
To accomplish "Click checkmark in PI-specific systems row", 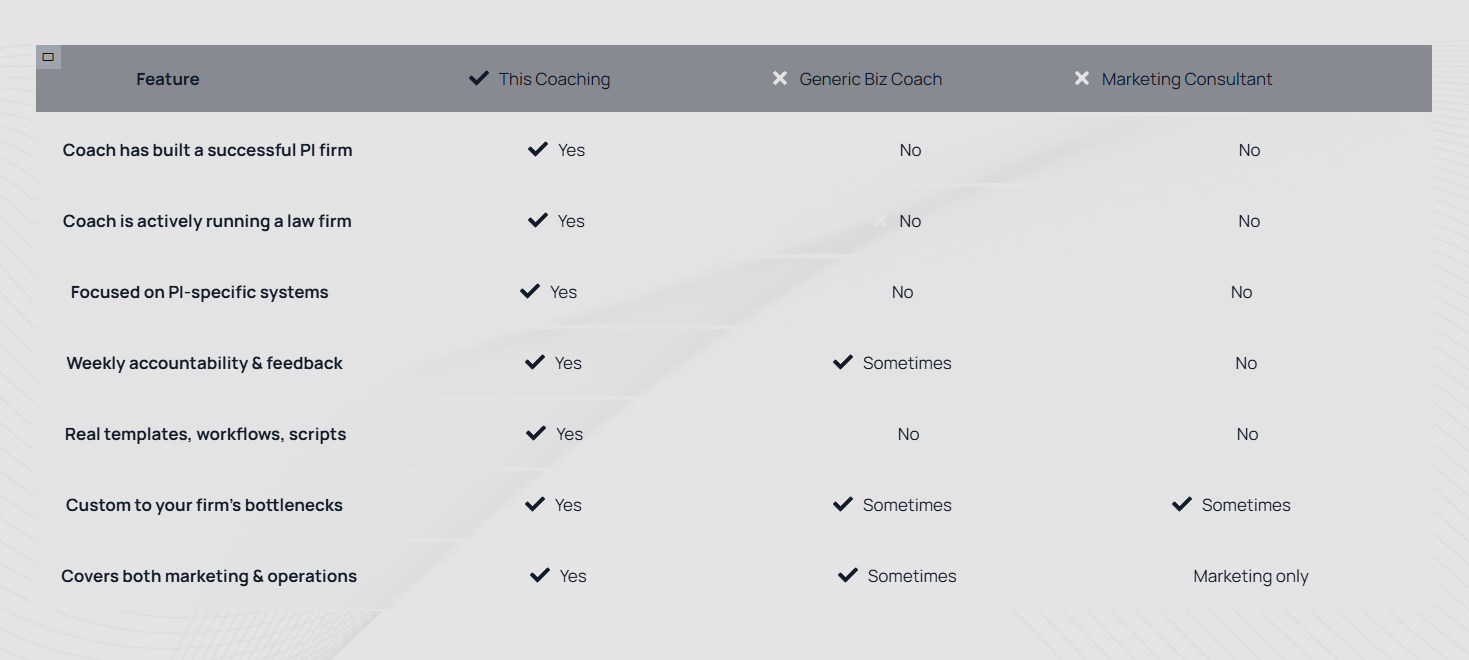I will click(x=530, y=291).
